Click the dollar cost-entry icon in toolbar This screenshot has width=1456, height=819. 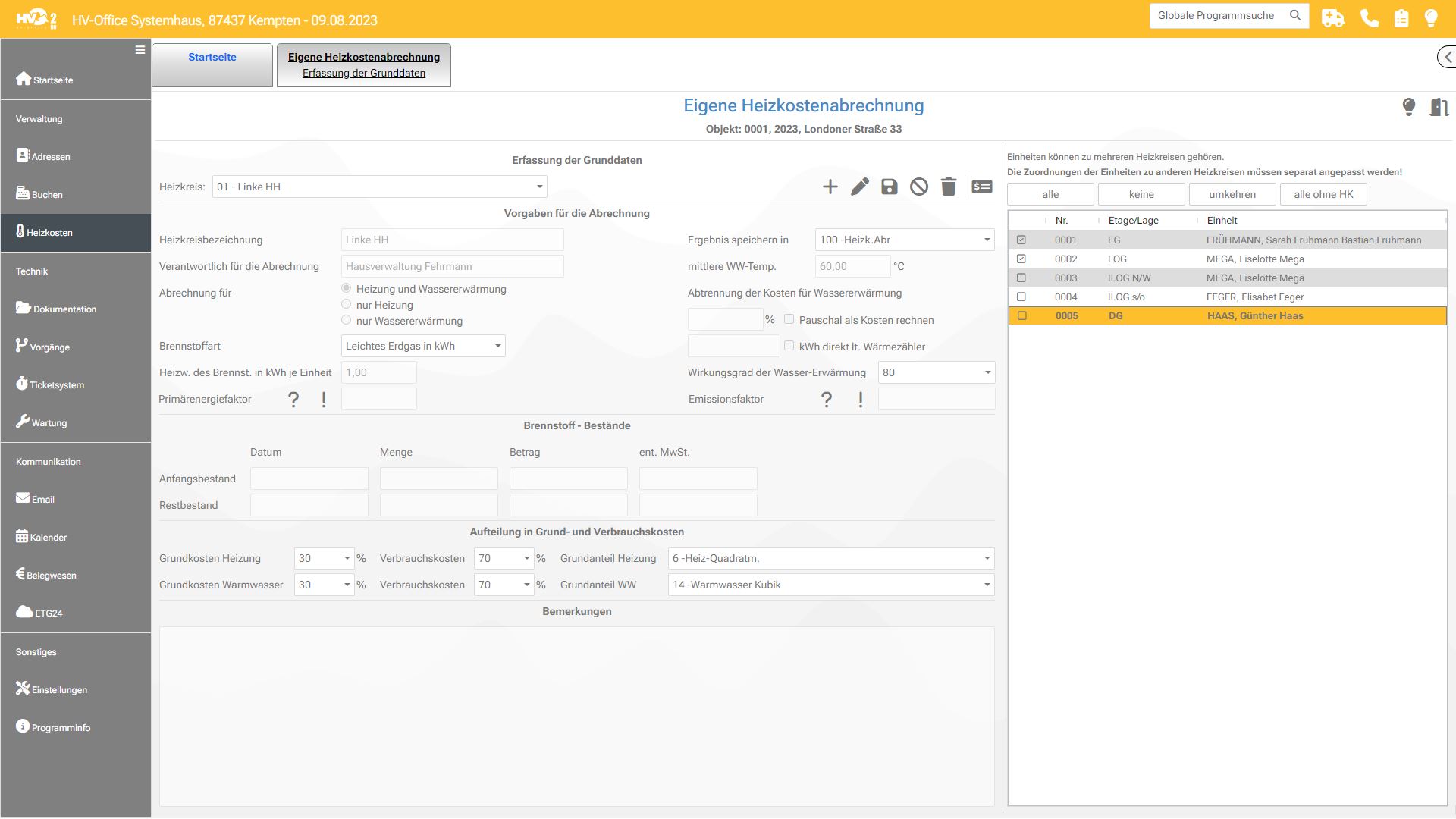pos(982,187)
